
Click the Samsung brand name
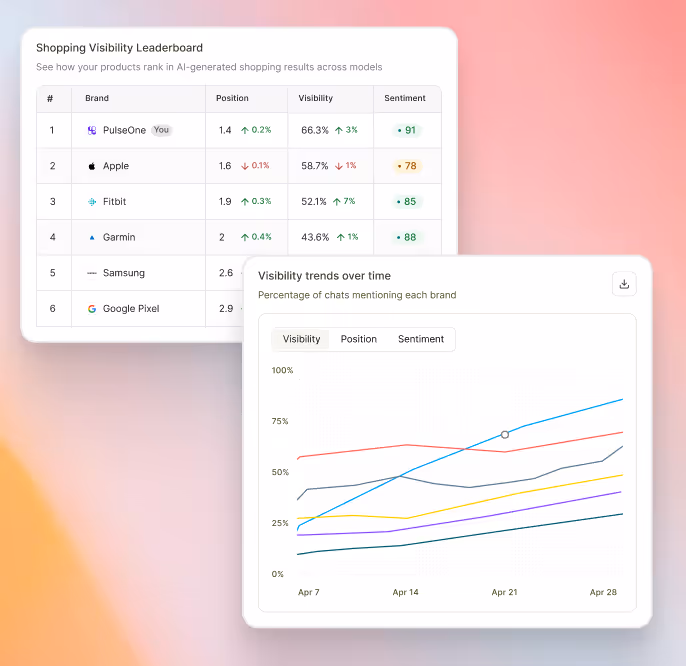click(124, 273)
